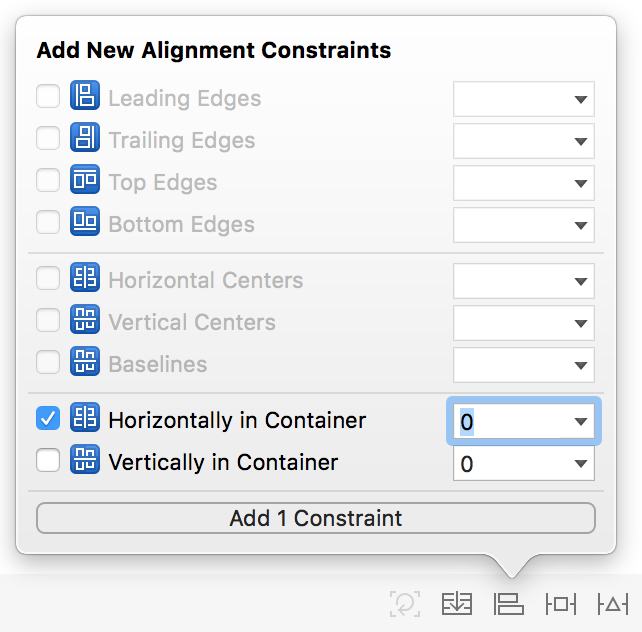Click the Align constraints bottom bar icon
The width and height of the screenshot is (642, 632).
509,603
